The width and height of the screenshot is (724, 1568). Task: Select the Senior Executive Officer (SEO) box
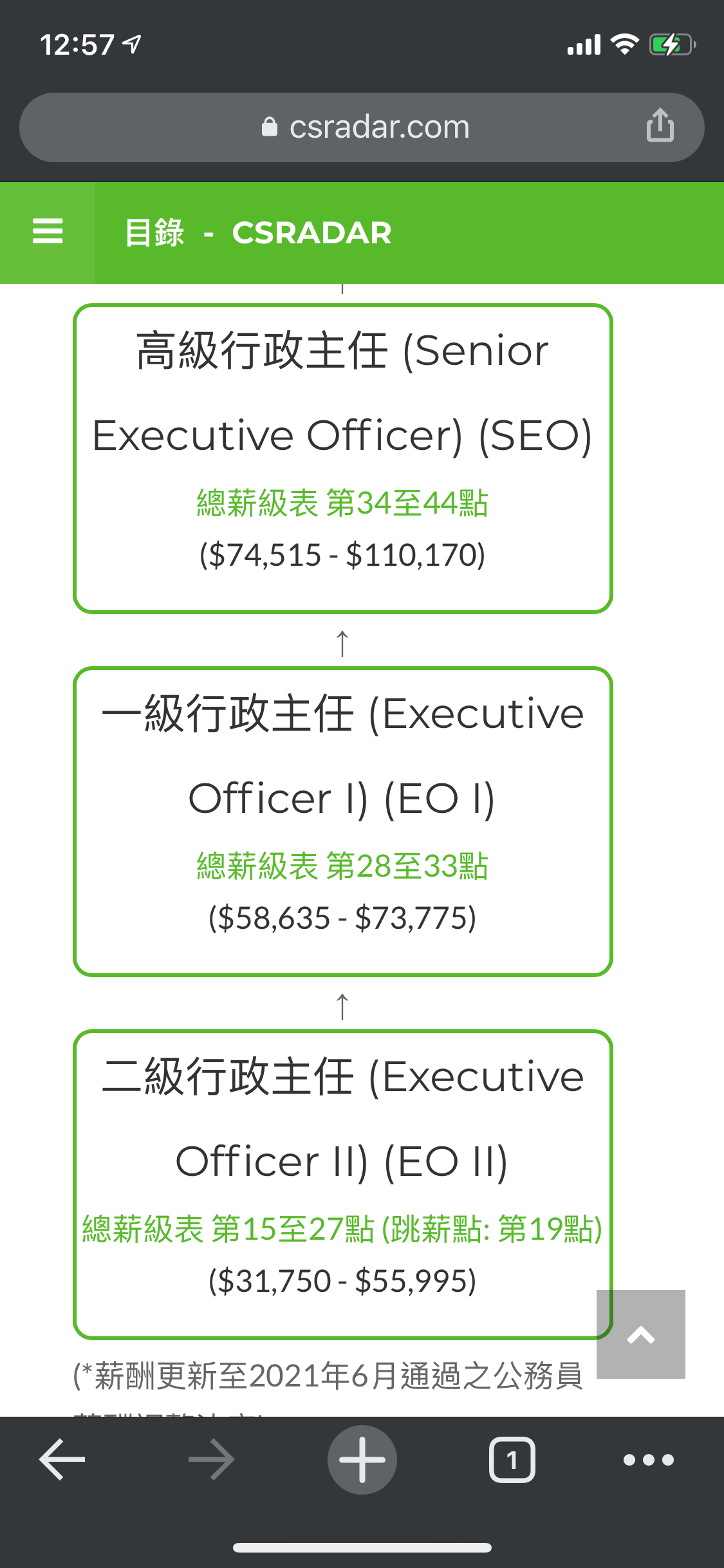point(343,458)
